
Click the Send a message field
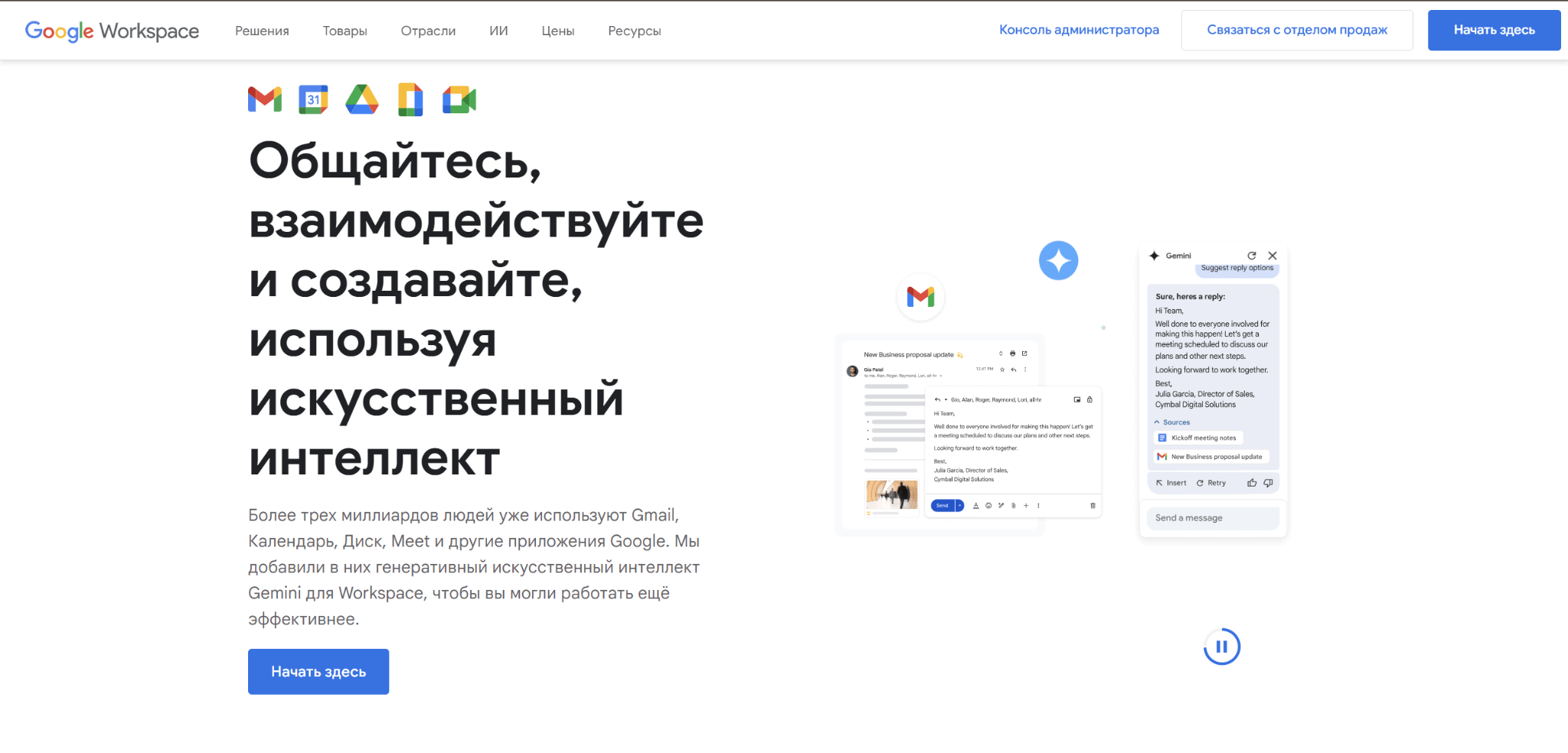click(1213, 518)
